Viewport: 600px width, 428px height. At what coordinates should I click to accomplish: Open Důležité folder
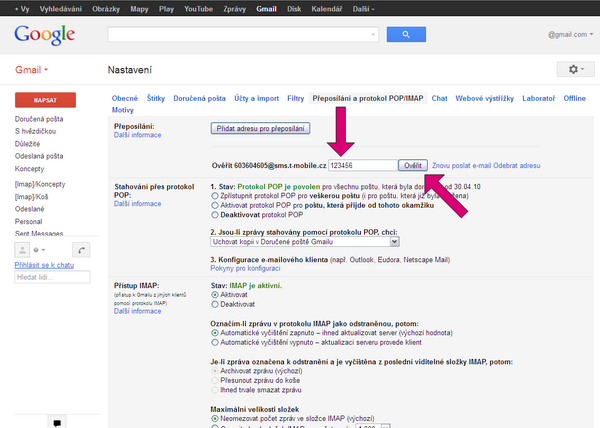27,144
